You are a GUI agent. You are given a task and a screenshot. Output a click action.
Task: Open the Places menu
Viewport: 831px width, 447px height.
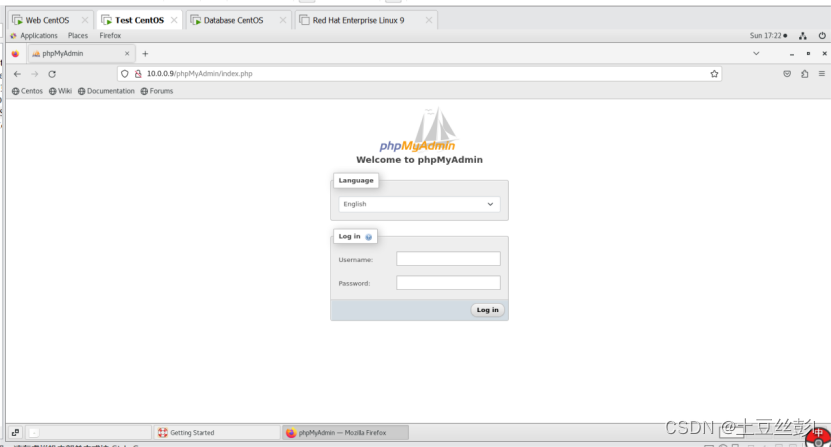pyautogui.click(x=77, y=36)
